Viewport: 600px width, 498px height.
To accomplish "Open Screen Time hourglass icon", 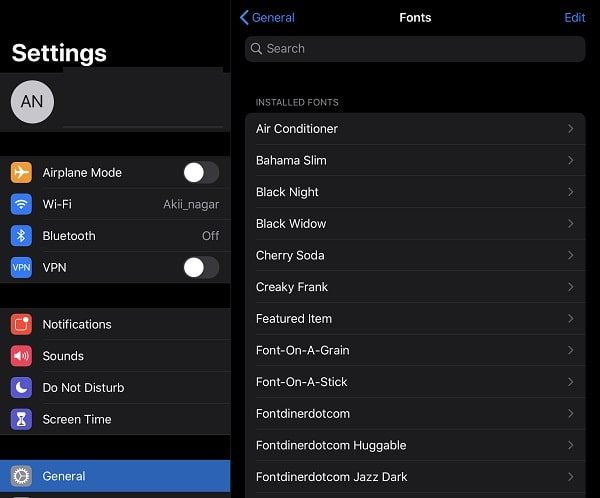I will coord(21,419).
